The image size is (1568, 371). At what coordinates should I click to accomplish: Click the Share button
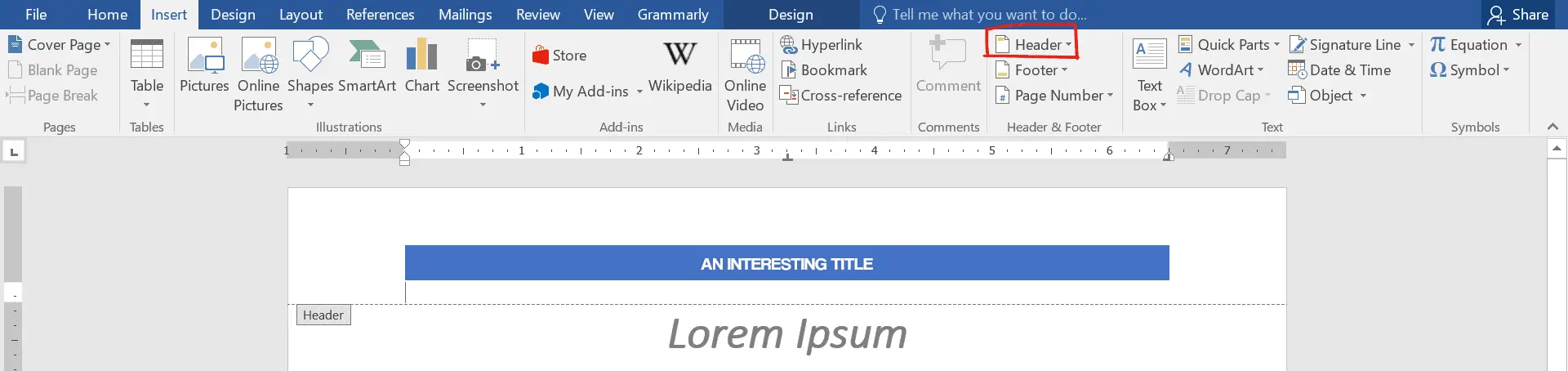[1518, 15]
